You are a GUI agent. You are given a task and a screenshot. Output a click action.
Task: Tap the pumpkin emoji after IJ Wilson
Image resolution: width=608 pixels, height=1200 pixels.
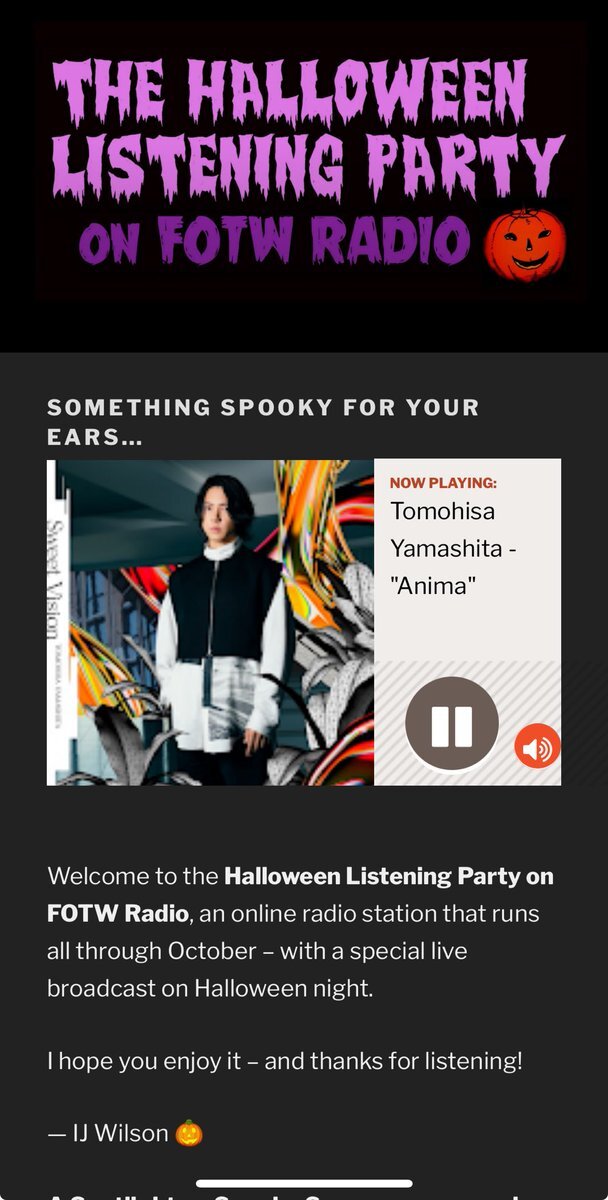point(189,1133)
